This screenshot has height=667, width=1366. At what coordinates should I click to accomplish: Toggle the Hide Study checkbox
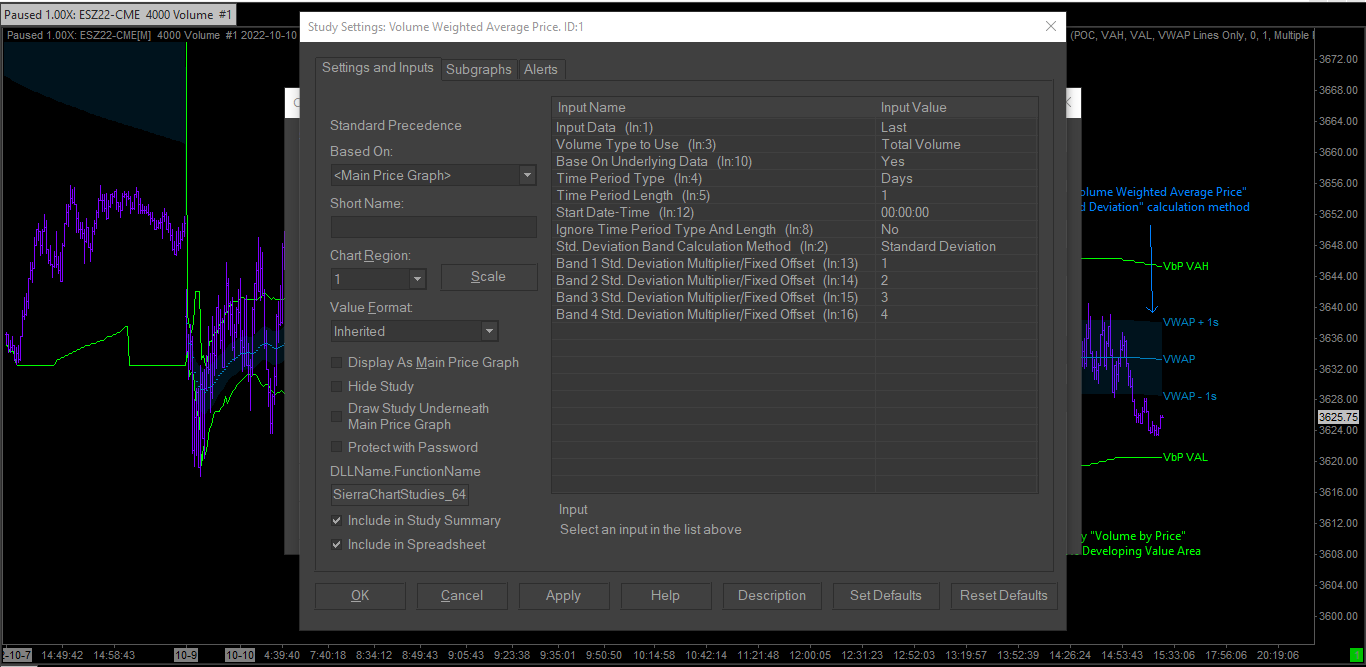pos(337,386)
